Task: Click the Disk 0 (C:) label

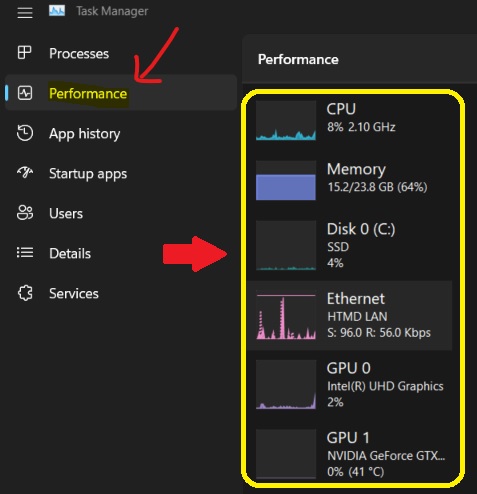Action: 361,229
